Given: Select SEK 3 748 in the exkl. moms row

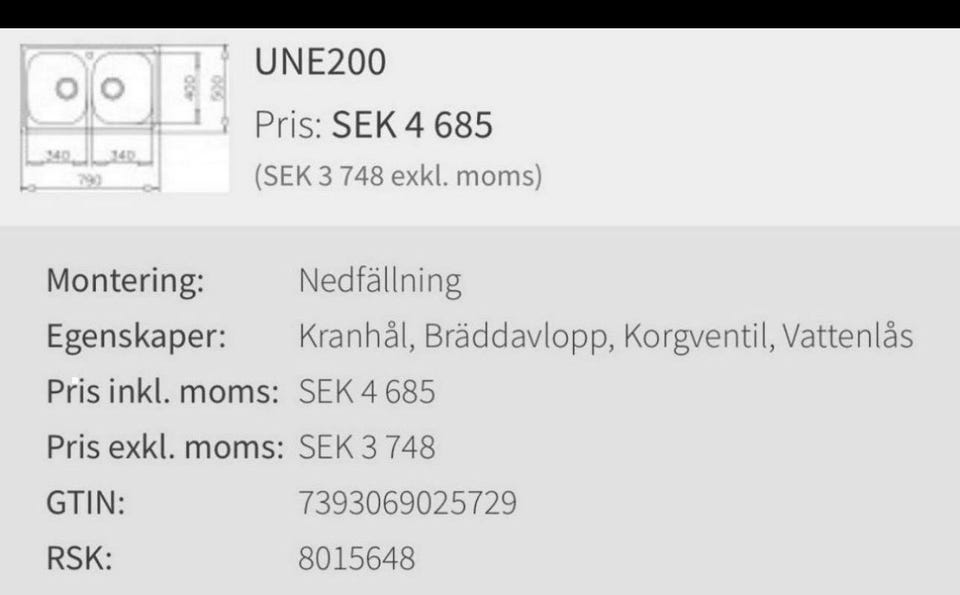Looking at the screenshot, I should [367, 447].
